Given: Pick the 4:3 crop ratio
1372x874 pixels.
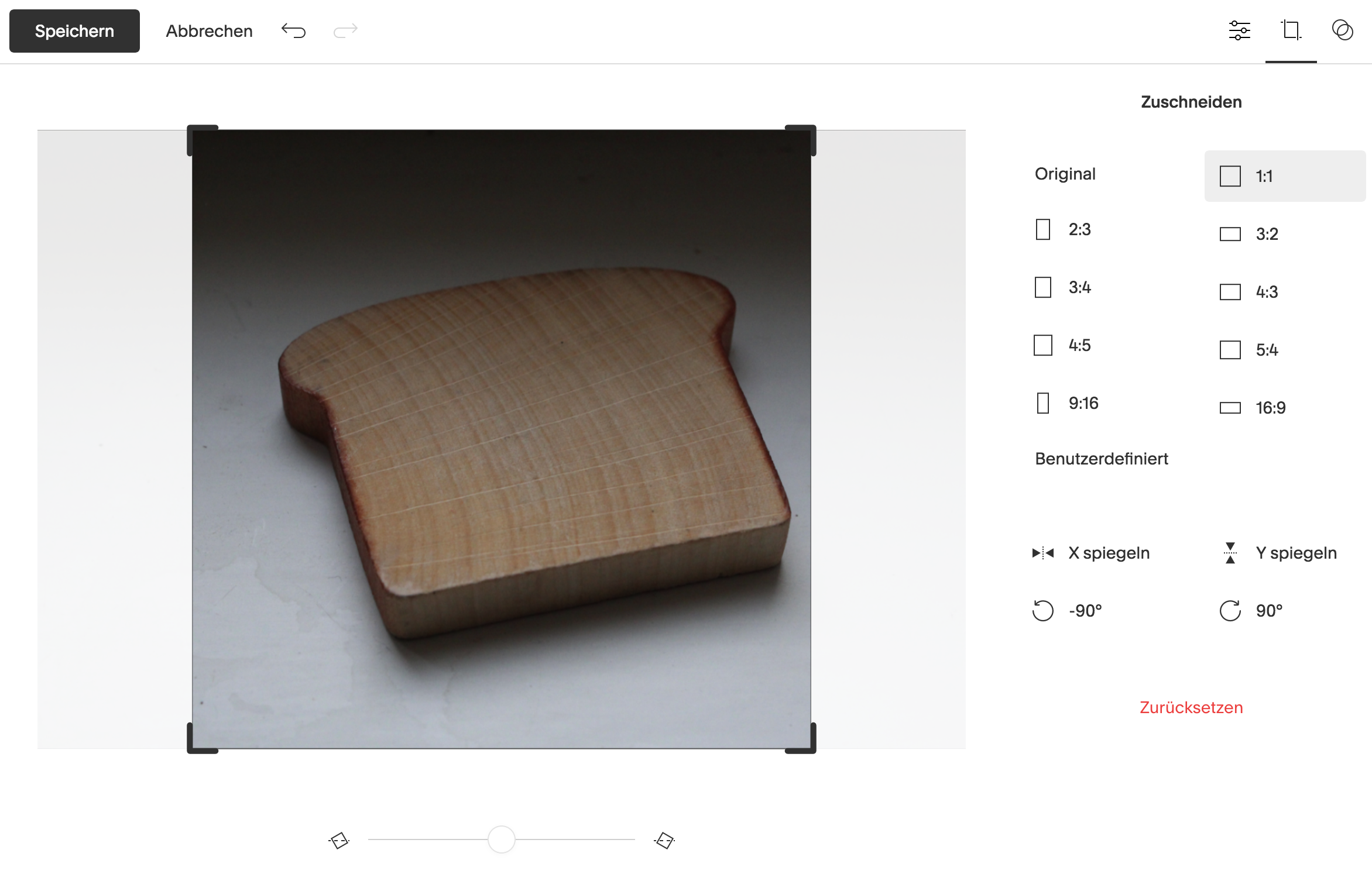Looking at the screenshot, I should click(1249, 292).
